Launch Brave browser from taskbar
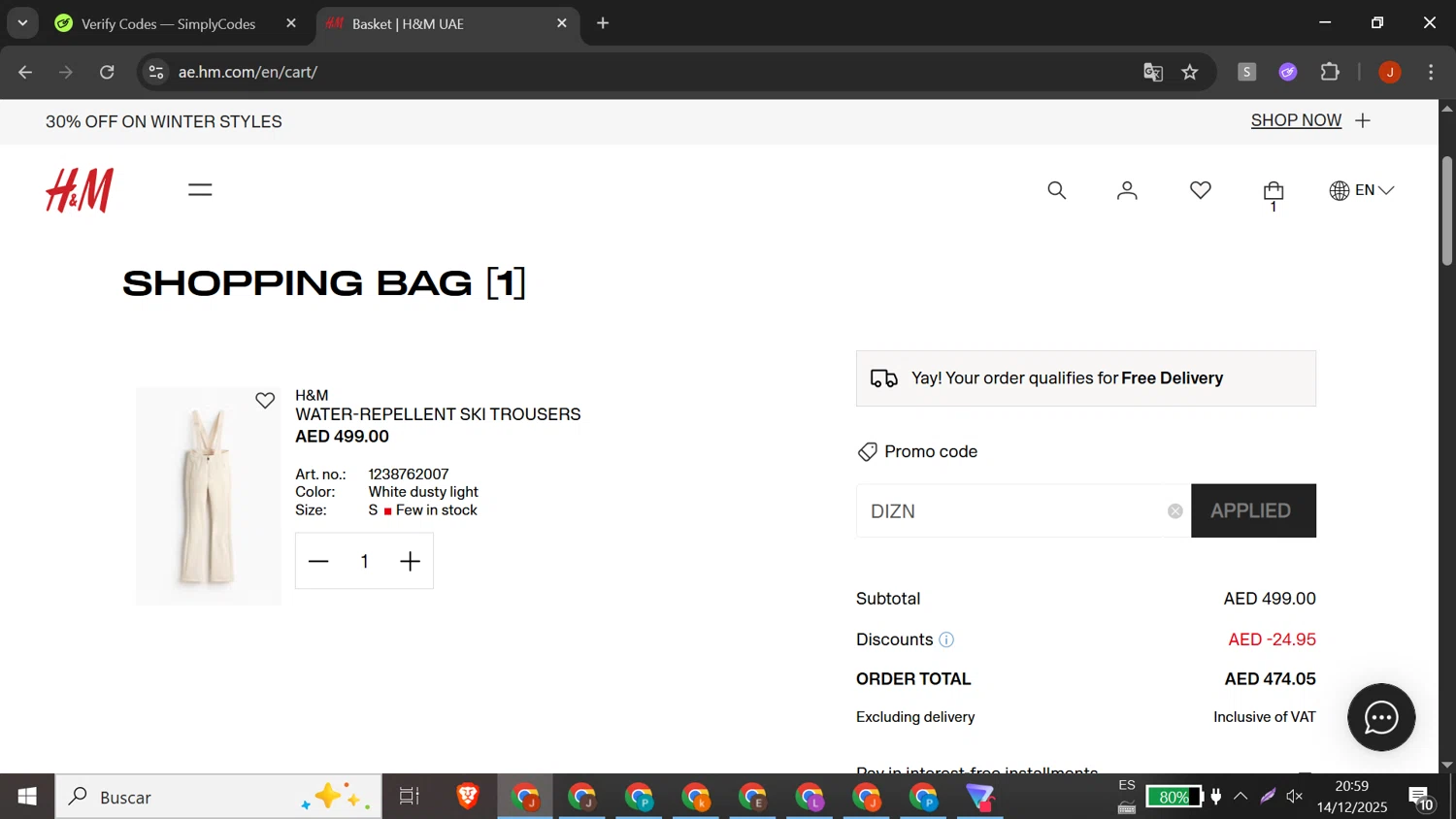Screen dimensions: 1456x819 [468, 797]
